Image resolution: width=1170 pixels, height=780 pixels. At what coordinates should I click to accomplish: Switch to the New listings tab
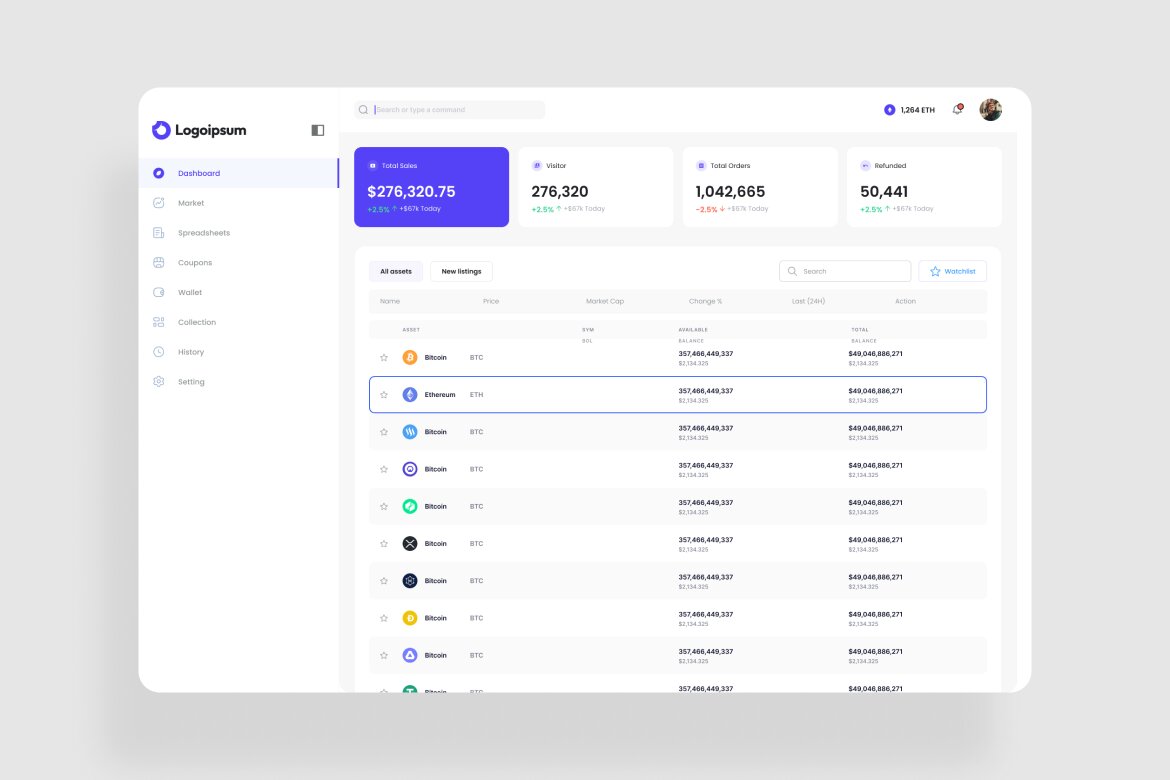[x=461, y=271]
